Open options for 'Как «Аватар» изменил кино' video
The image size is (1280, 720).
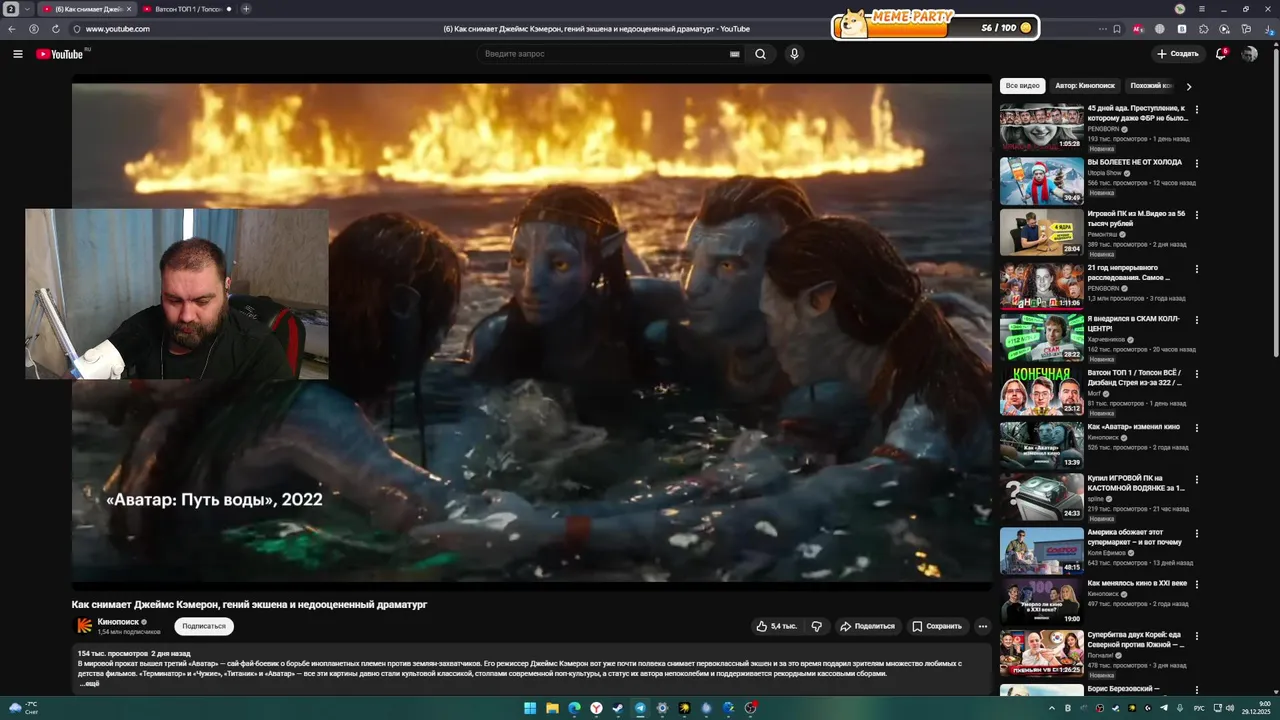tap(1196, 428)
